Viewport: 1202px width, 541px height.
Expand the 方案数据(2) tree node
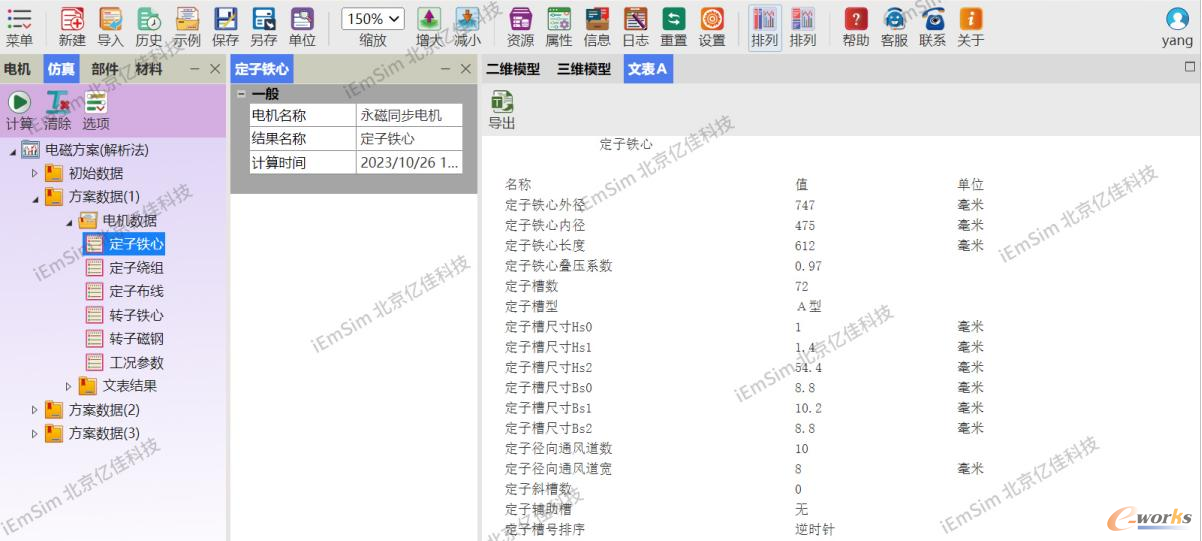(x=35, y=409)
